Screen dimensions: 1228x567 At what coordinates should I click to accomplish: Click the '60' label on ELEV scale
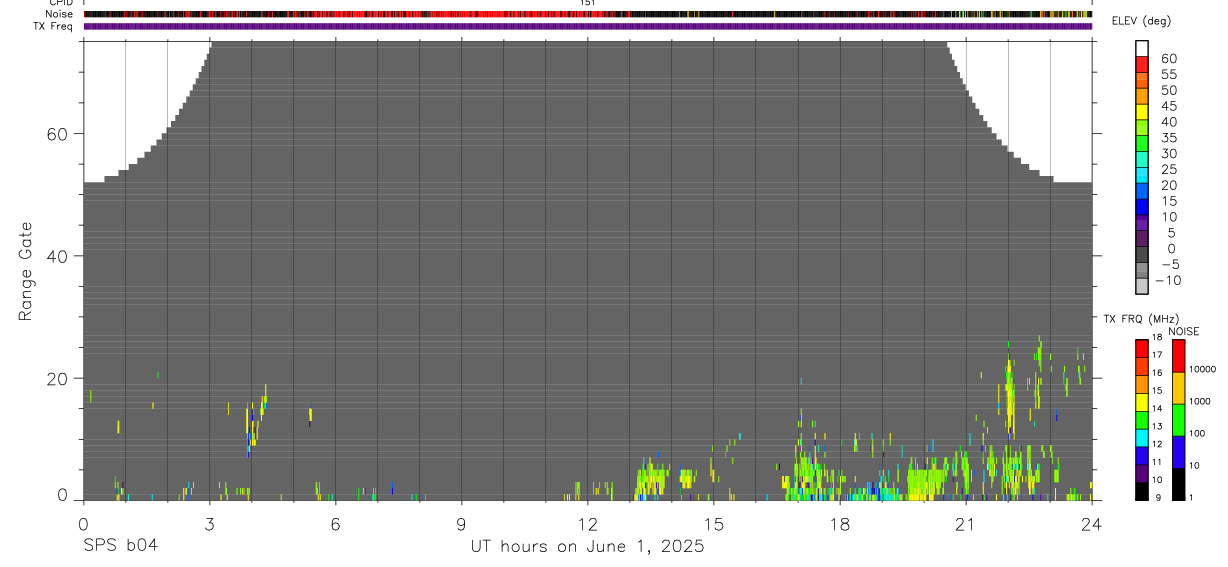tap(1169, 58)
